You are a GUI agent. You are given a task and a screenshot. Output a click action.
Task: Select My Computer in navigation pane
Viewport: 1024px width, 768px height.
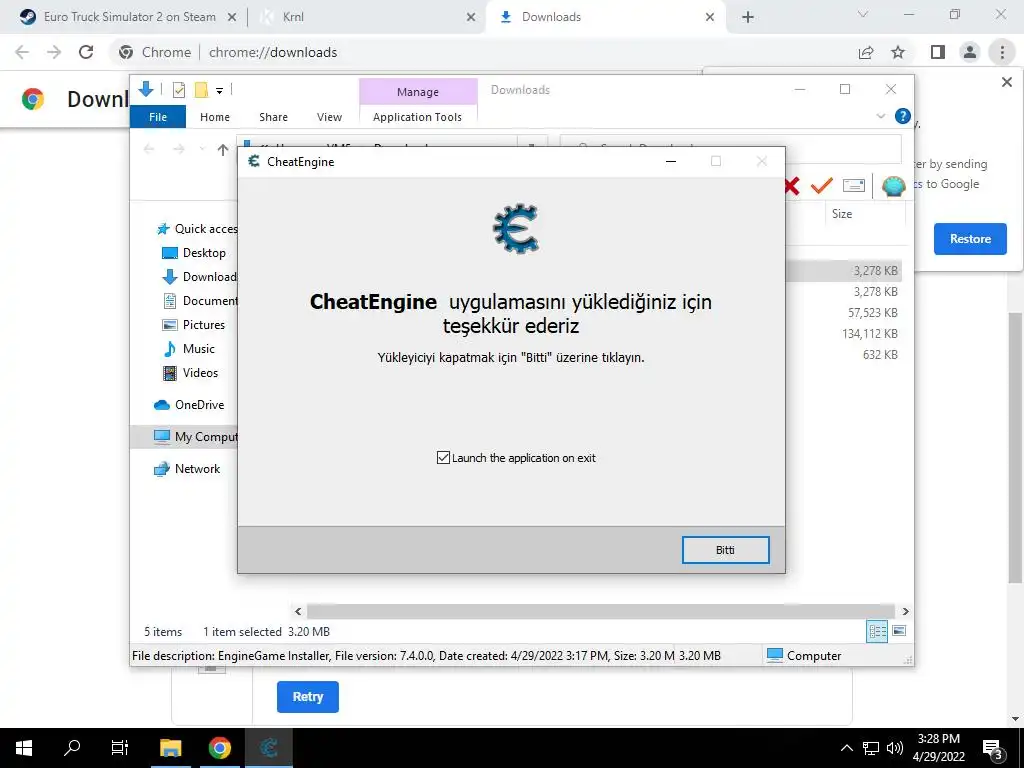click(195, 437)
